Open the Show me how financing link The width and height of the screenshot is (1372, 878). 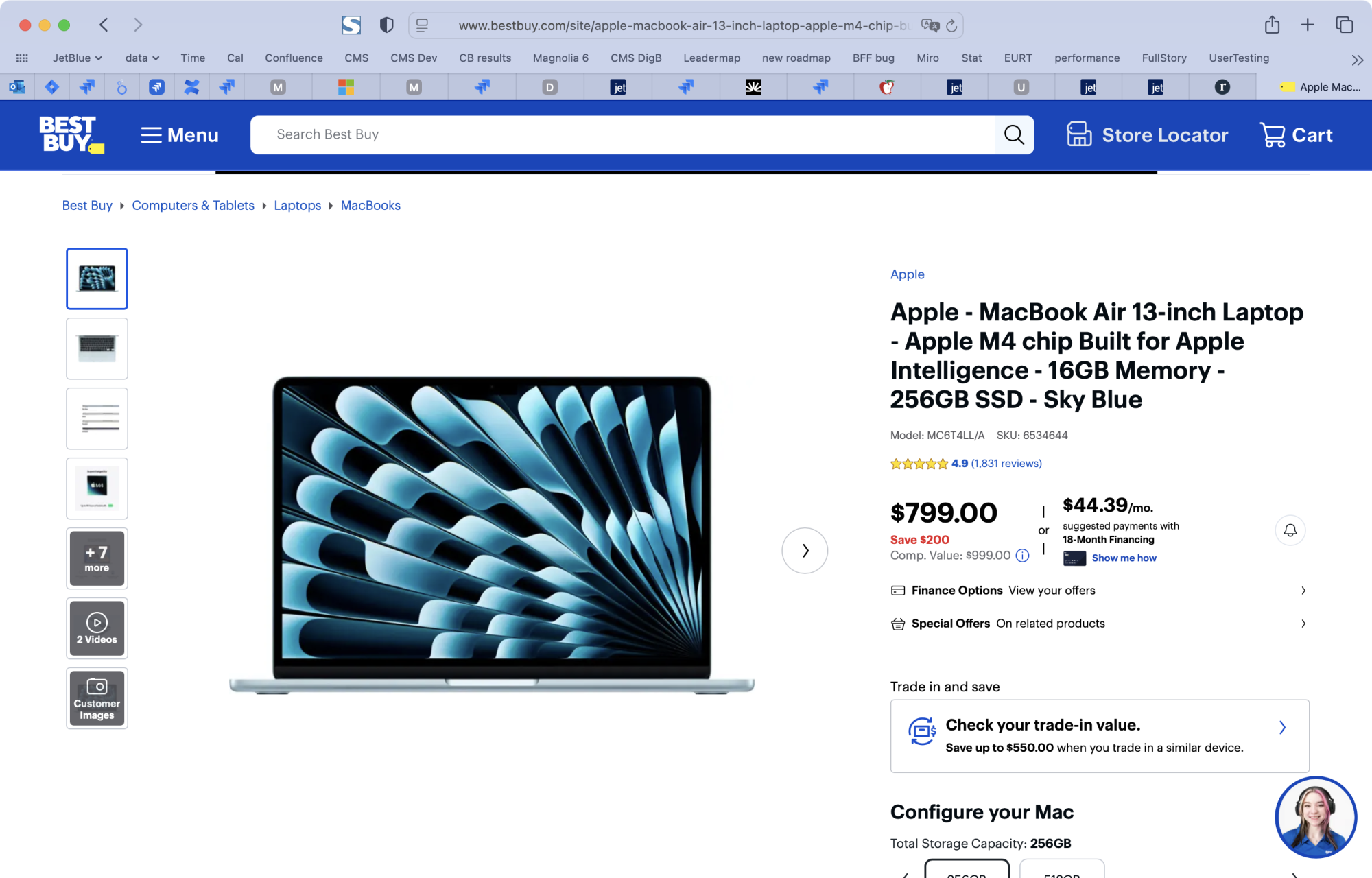point(1123,558)
